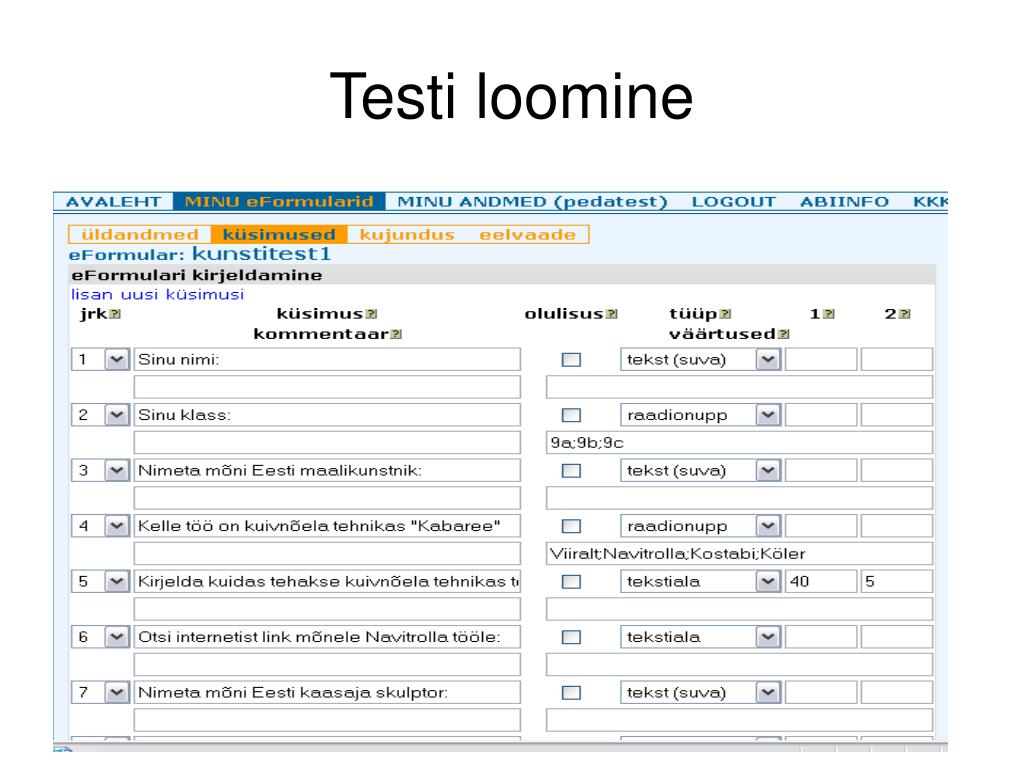This screenshot has height=768, width=1024.
Task: Click help icon beside tüüp header
Action: pyautogui.click(x=726, y=314)
